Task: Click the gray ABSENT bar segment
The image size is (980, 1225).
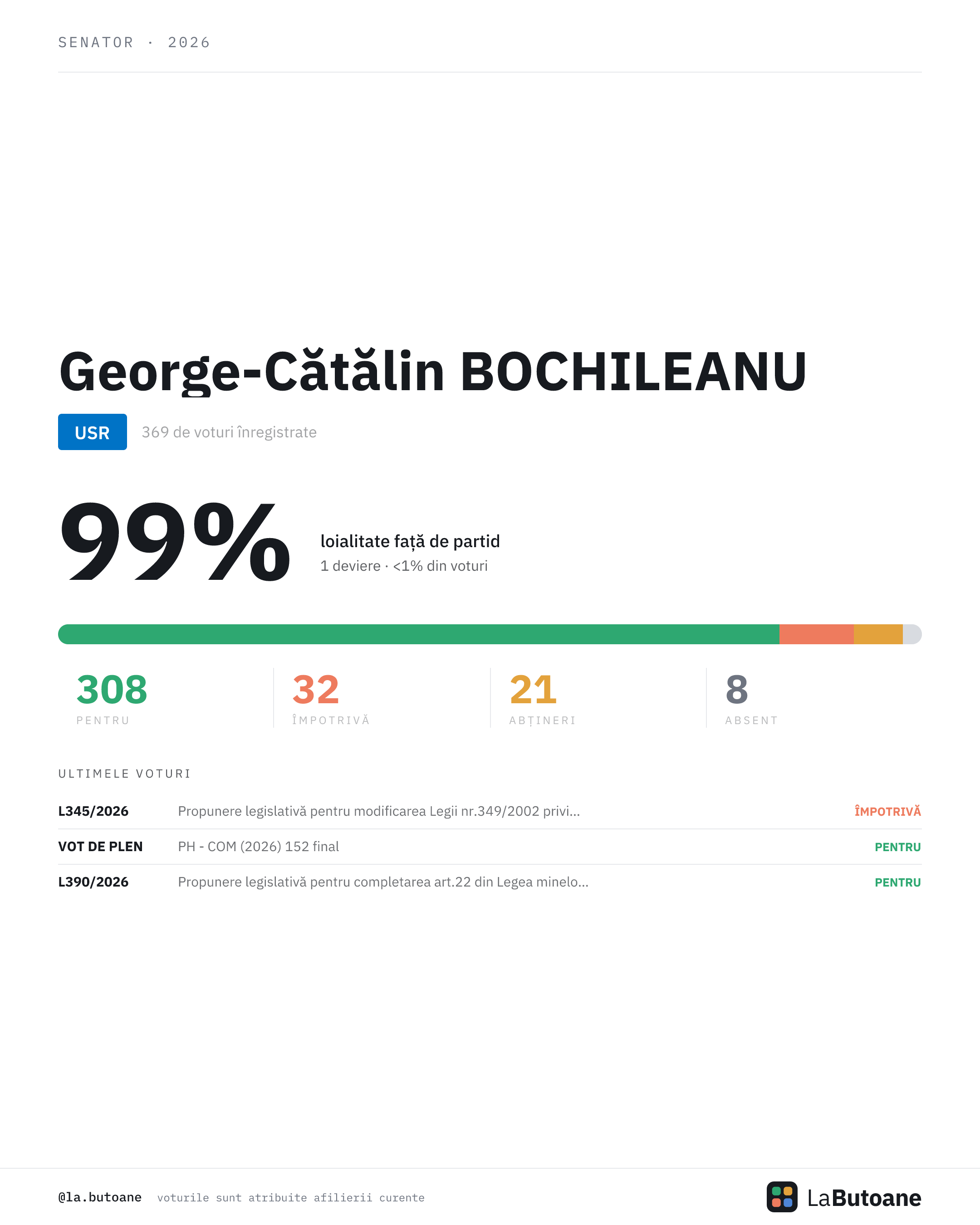Action: (x=912, y=634)
